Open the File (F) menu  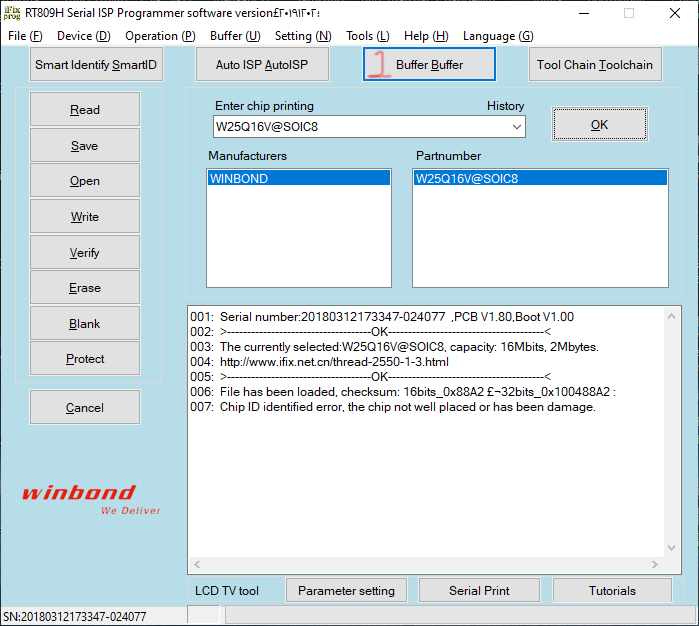[25, 36]
